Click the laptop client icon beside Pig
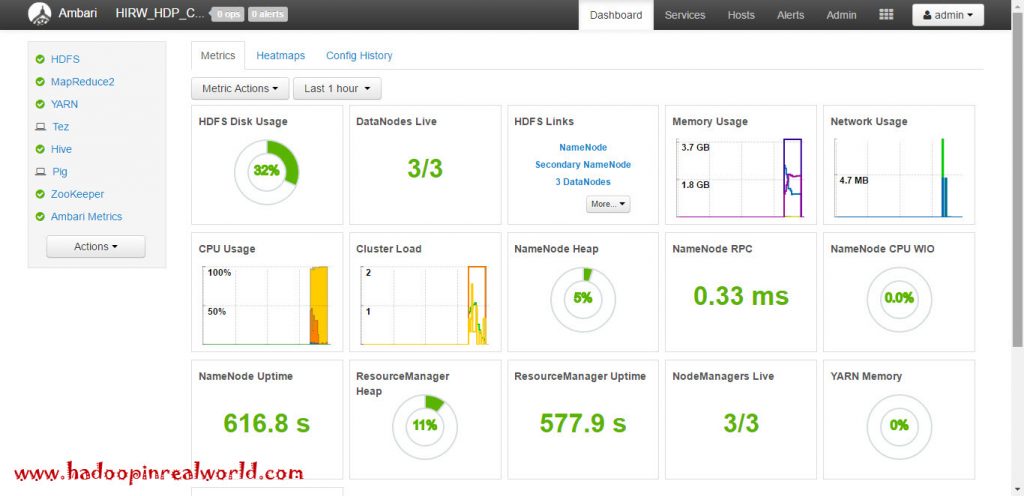This screenshot has height=496, width=1024. pyautogui.click(x=40, y=172)
